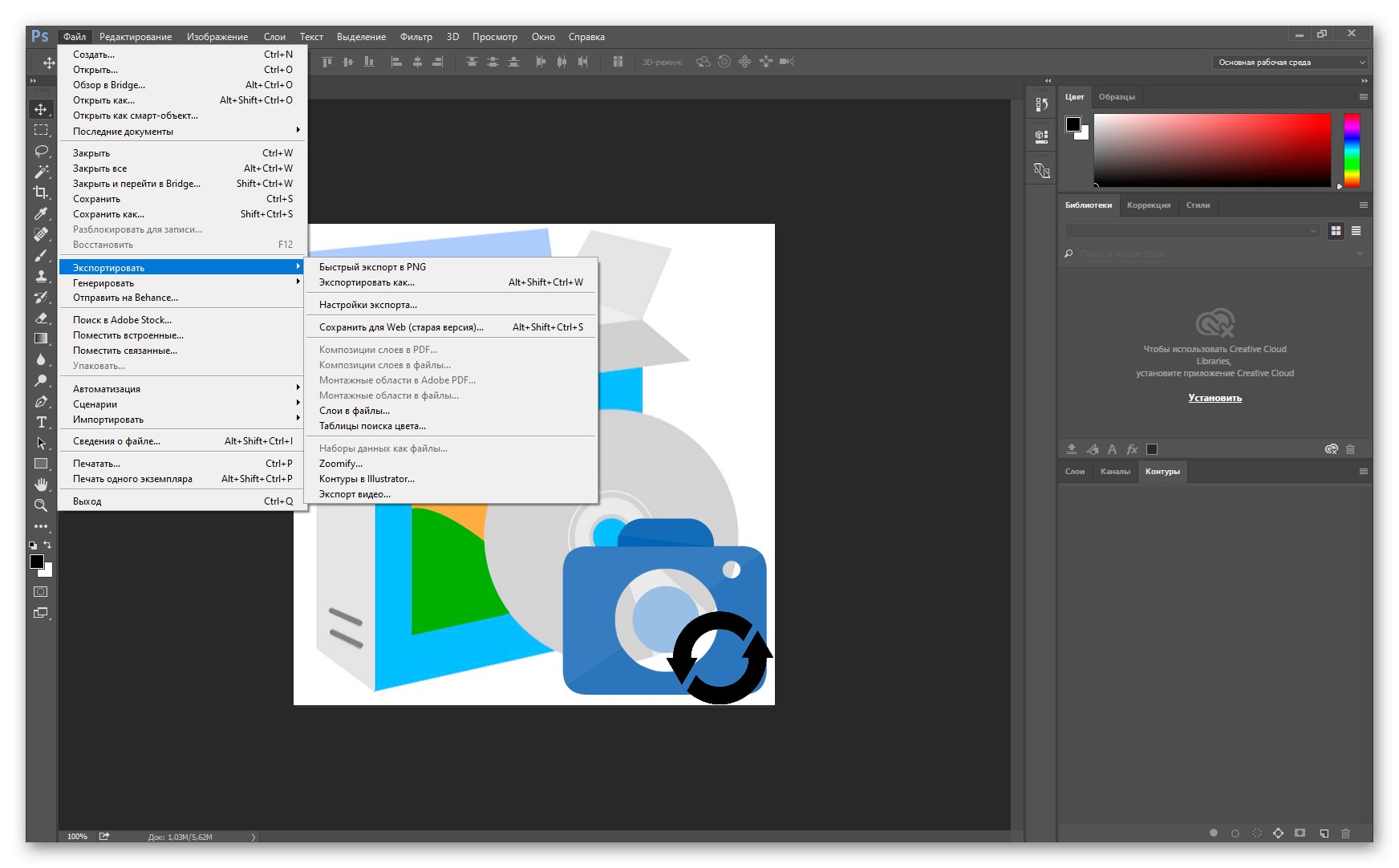The height and width of the screenshot is (868, 1399).
Task: Select the Blur tool droplet icon
Action: click(41, 359)
